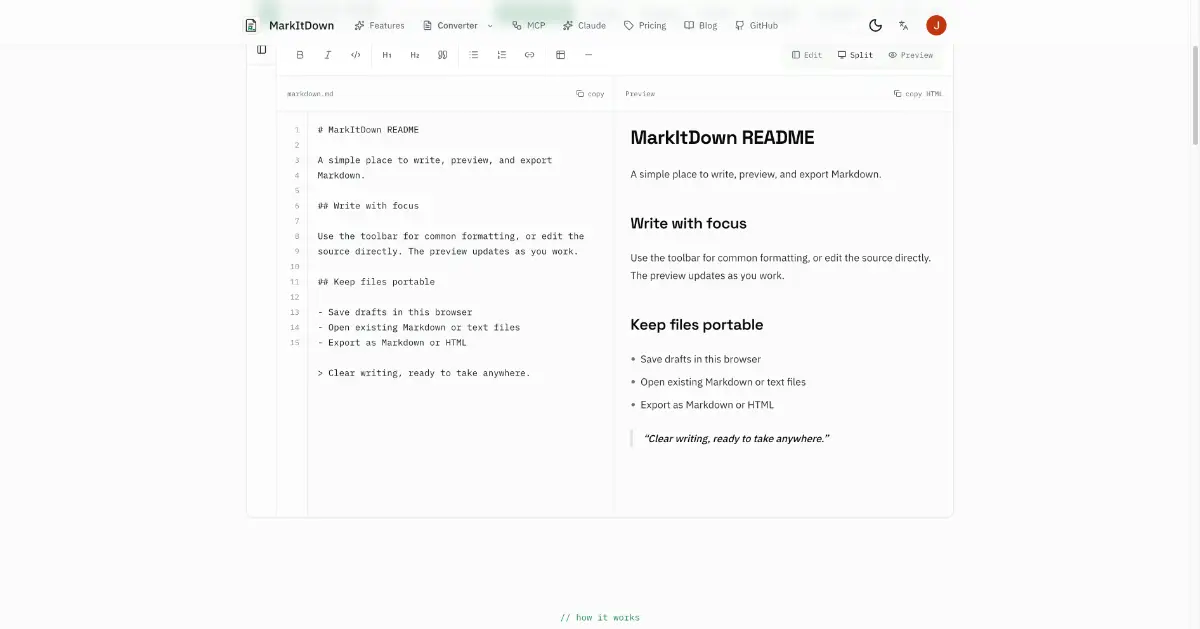
Task: Switch editor to Preview view
Action: (910, 55)
